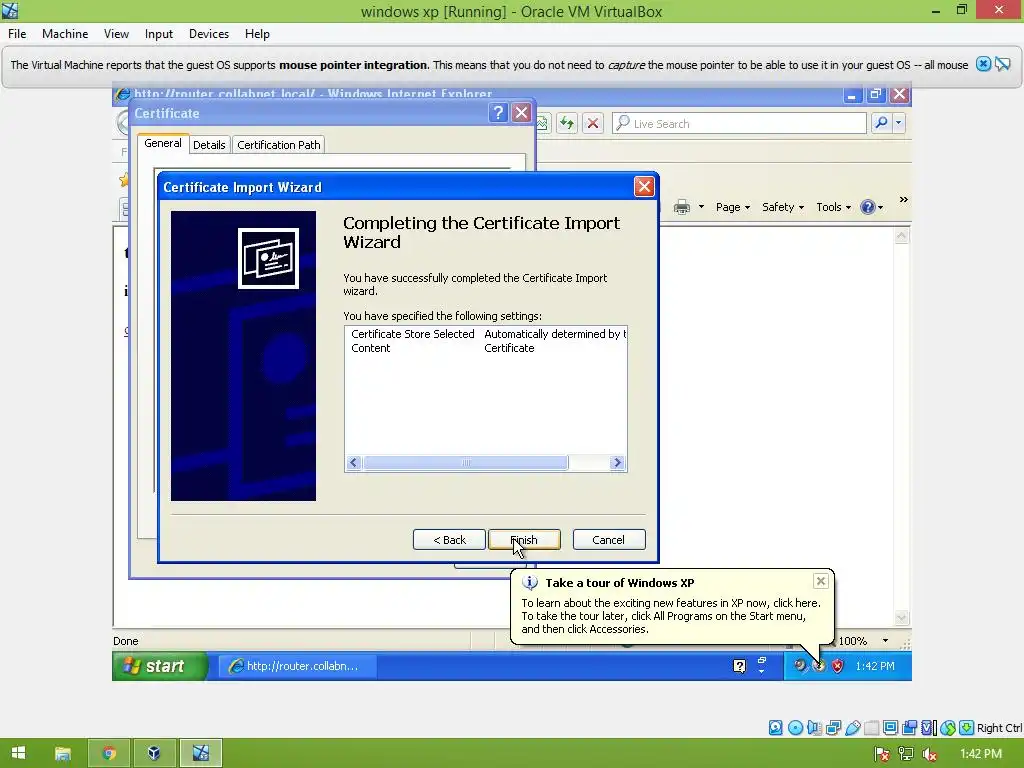Open the print options dropdown arrow
Image resolution: width=1024 pixels, height=768 pixels.
(701, 207)
